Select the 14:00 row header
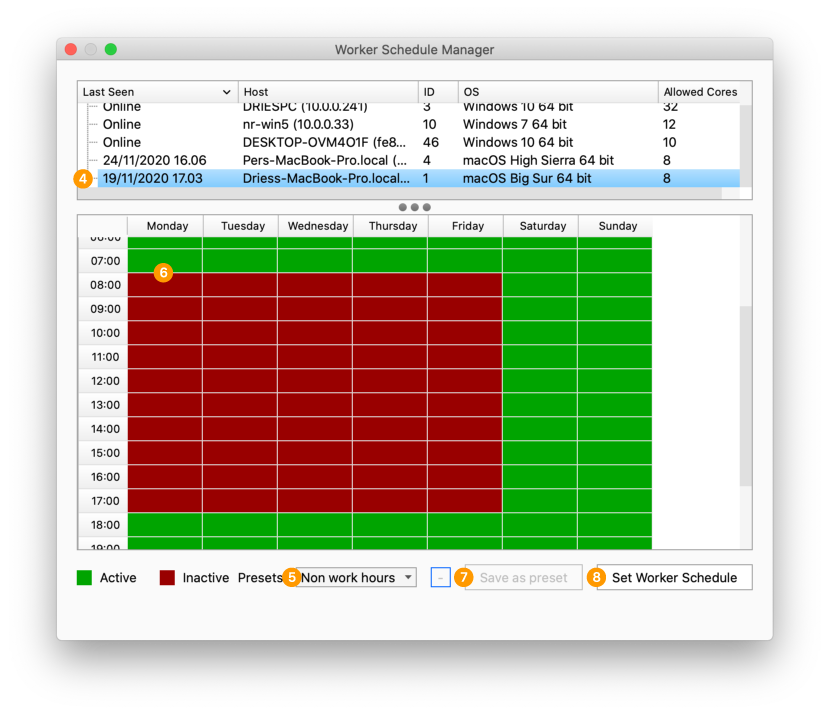Image resolution: width=829 pixels, height=715 pixels. 104,429
